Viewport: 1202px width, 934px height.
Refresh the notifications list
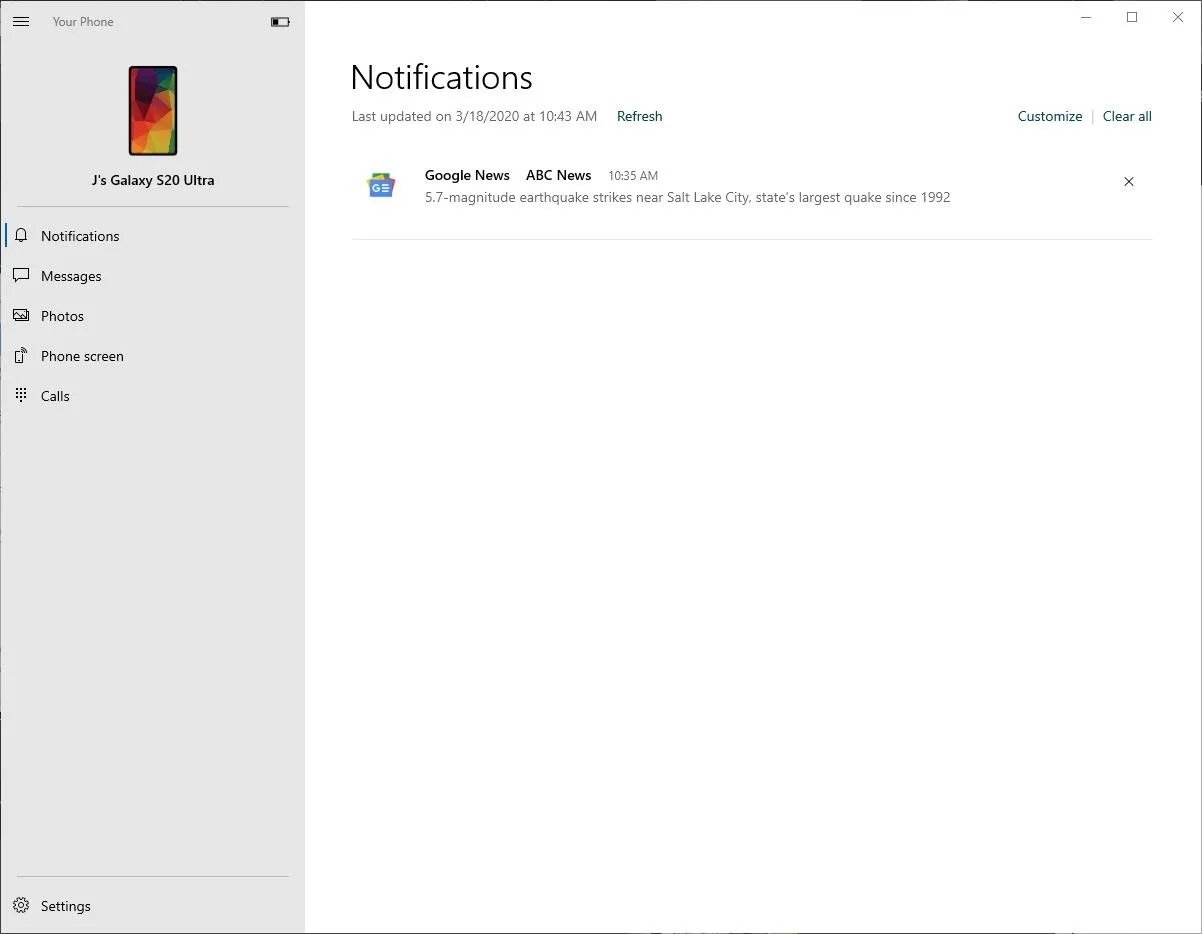click(x=639, y=116)
